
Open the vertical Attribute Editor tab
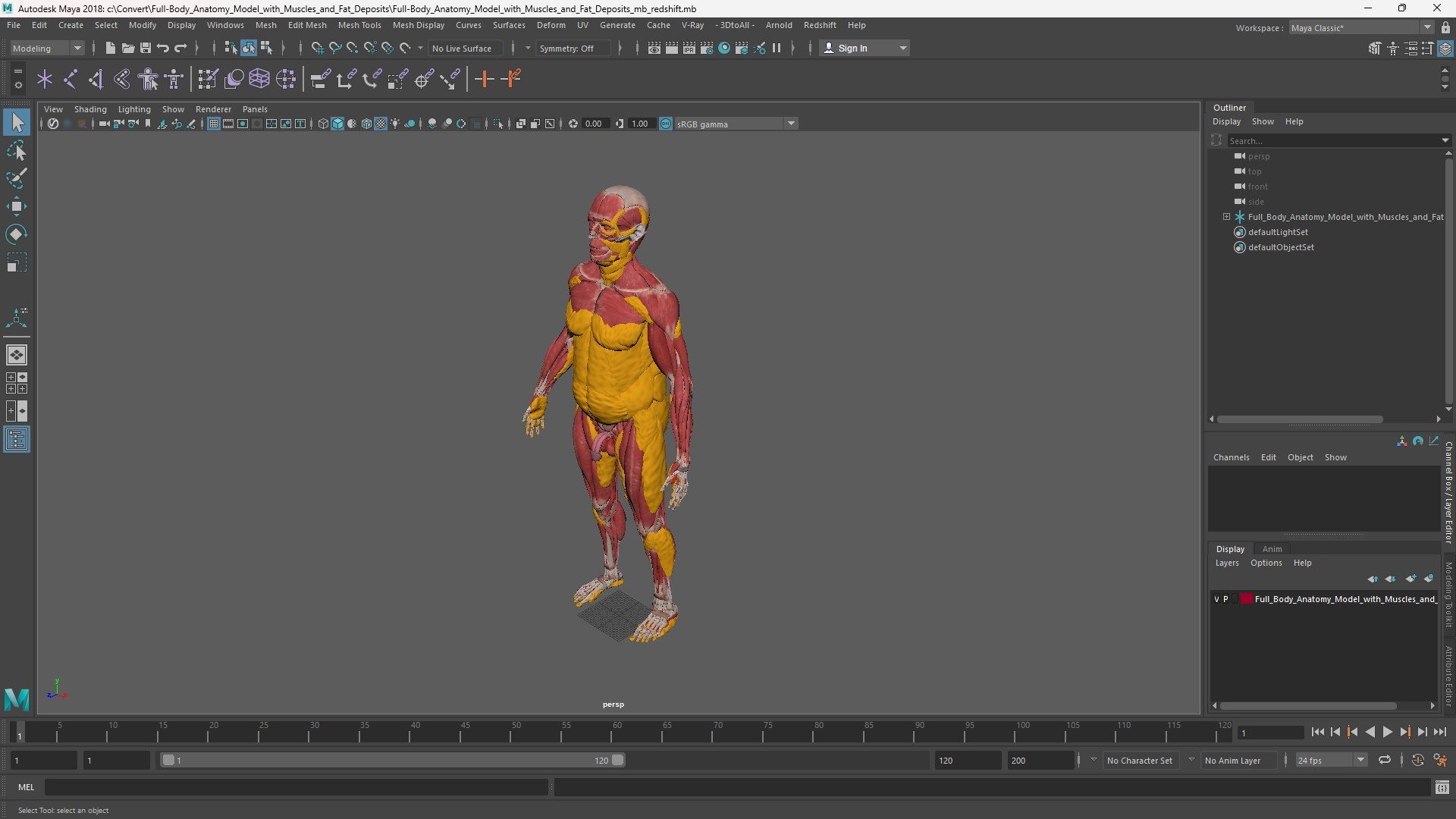pos(1448,676)
